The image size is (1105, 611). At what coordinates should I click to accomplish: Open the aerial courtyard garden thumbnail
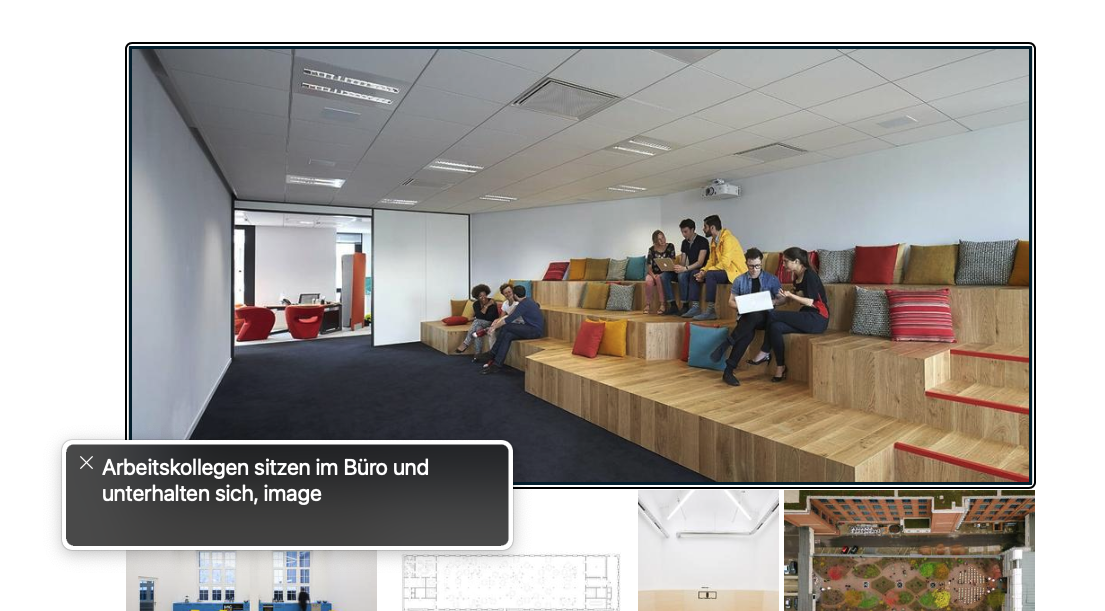909,551
